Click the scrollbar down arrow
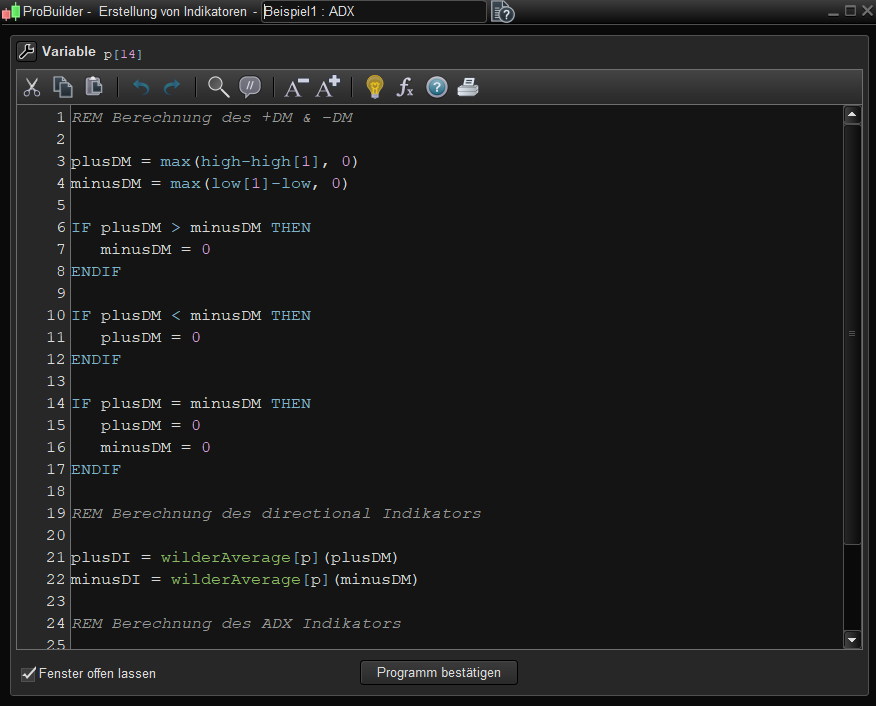The width and height of the screenshot is (876, 706). (x=852, y=639)
